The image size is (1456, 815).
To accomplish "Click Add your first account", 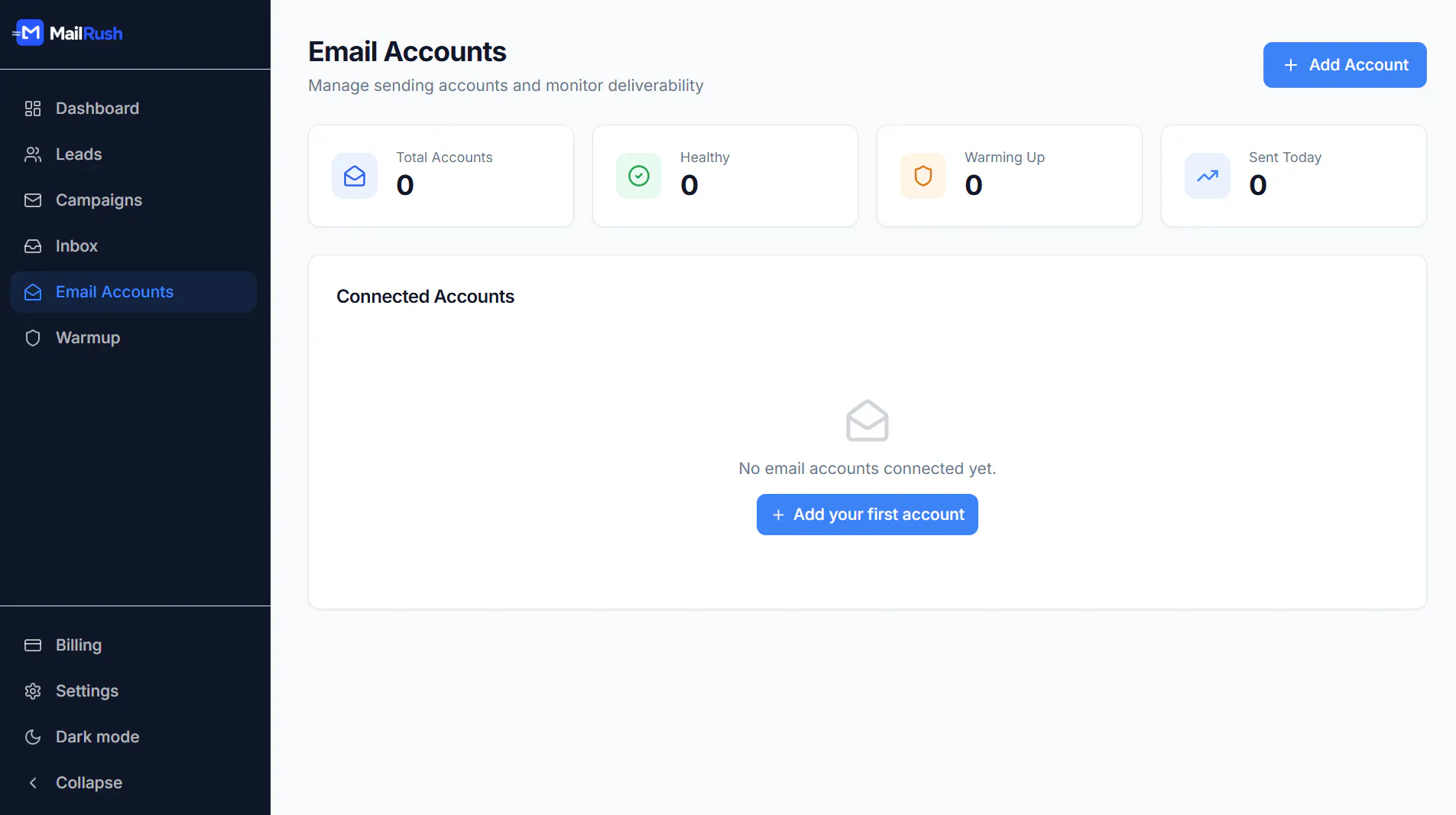I will click(867, 515).
